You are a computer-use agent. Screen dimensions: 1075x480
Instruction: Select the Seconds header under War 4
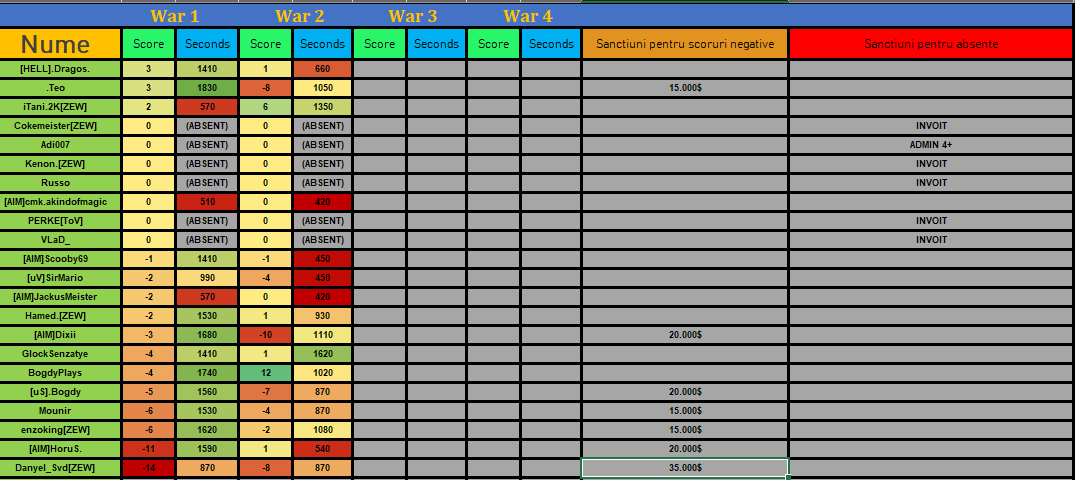pyautogui.click(x=551, y=44)
